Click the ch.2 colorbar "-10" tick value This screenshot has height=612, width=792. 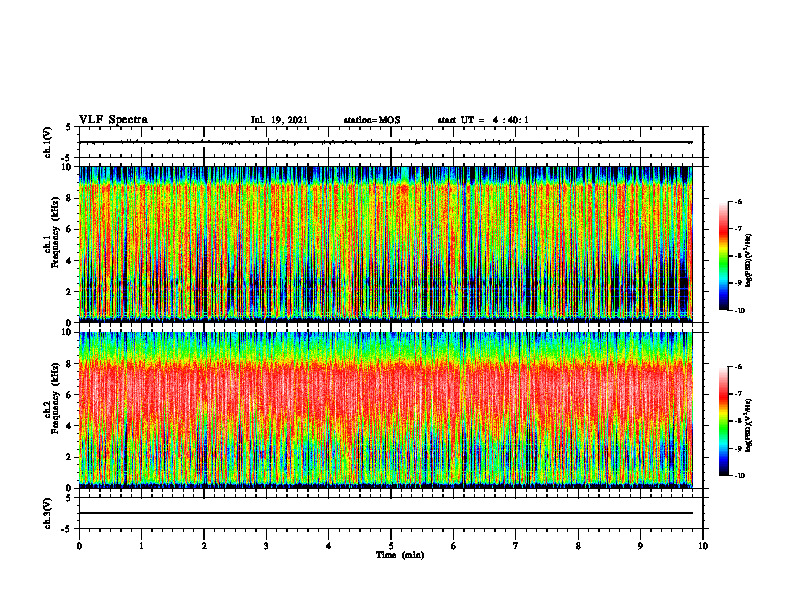click(740, 476)
